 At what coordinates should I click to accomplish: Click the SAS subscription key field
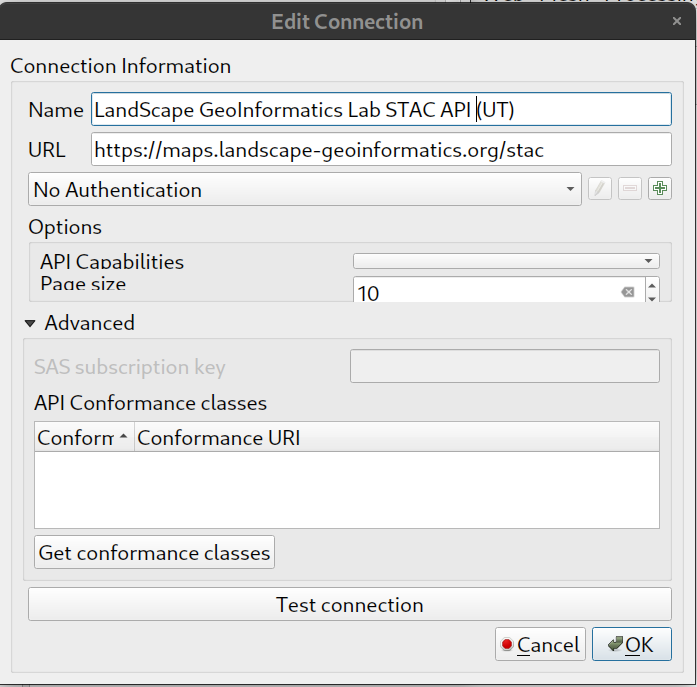[505, 366]
